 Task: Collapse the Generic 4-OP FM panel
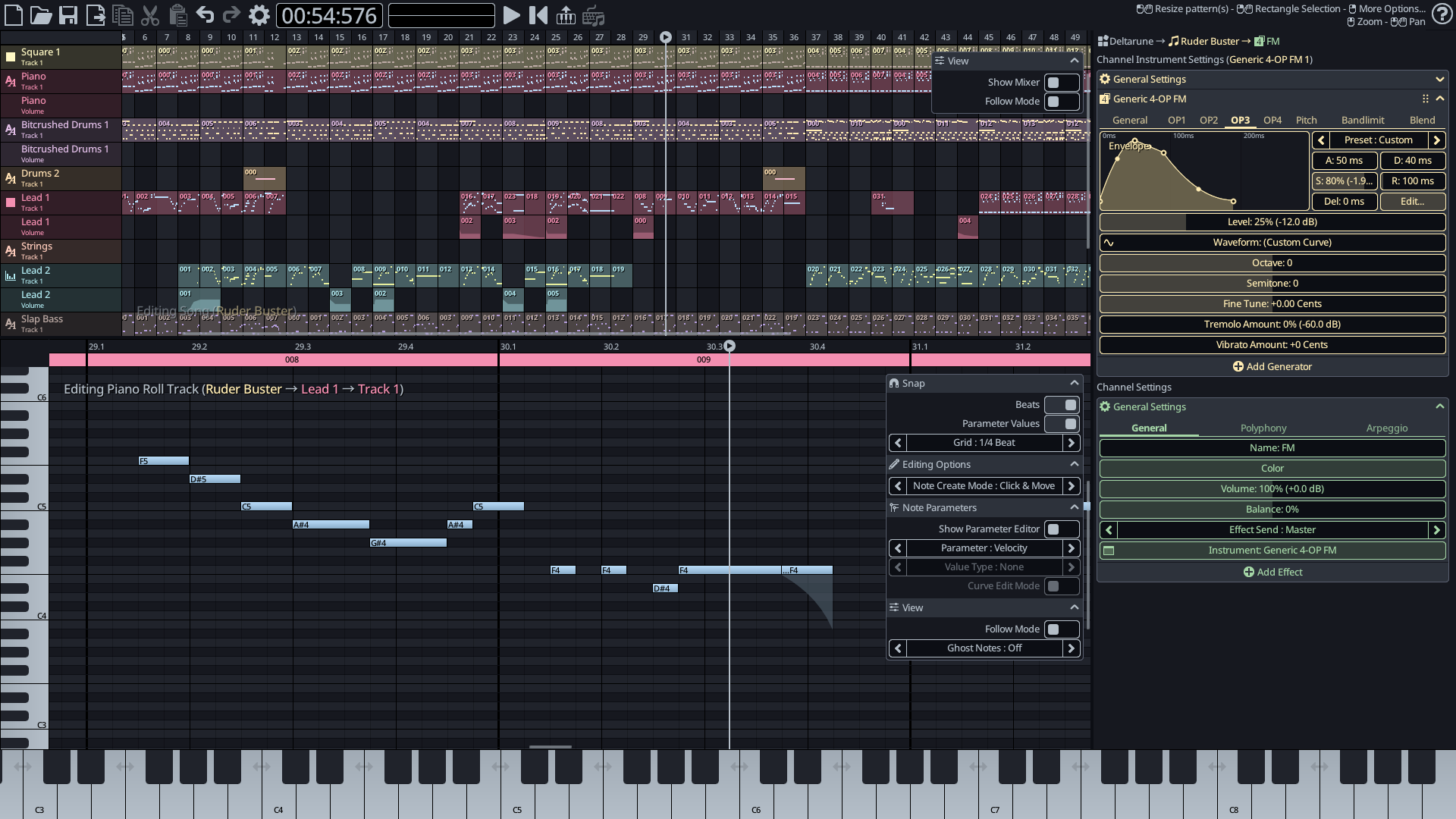click(x=1440, y=99)
